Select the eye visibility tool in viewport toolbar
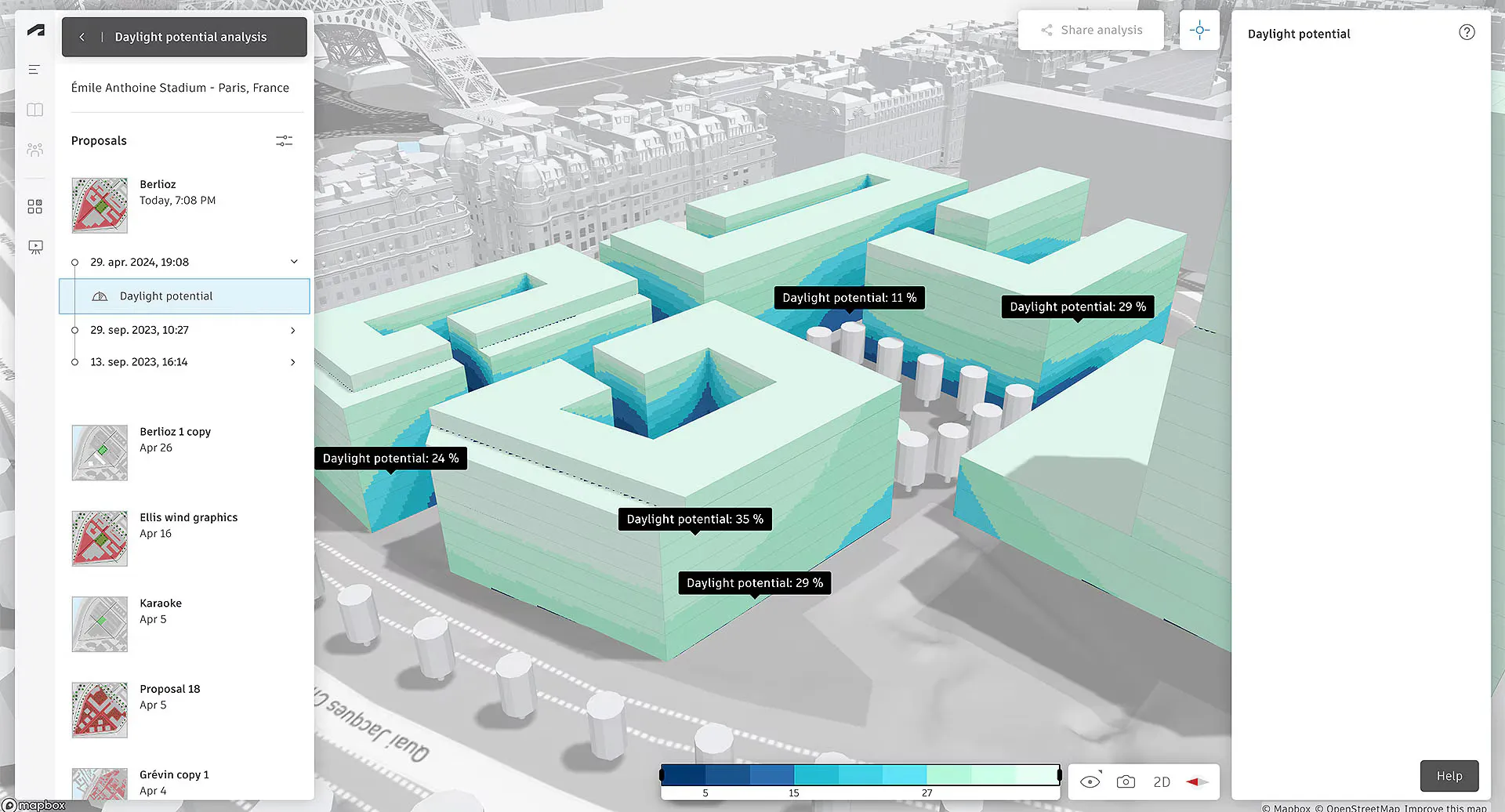This screenshot has width=1505, height=812. (x=1090, y=781)
